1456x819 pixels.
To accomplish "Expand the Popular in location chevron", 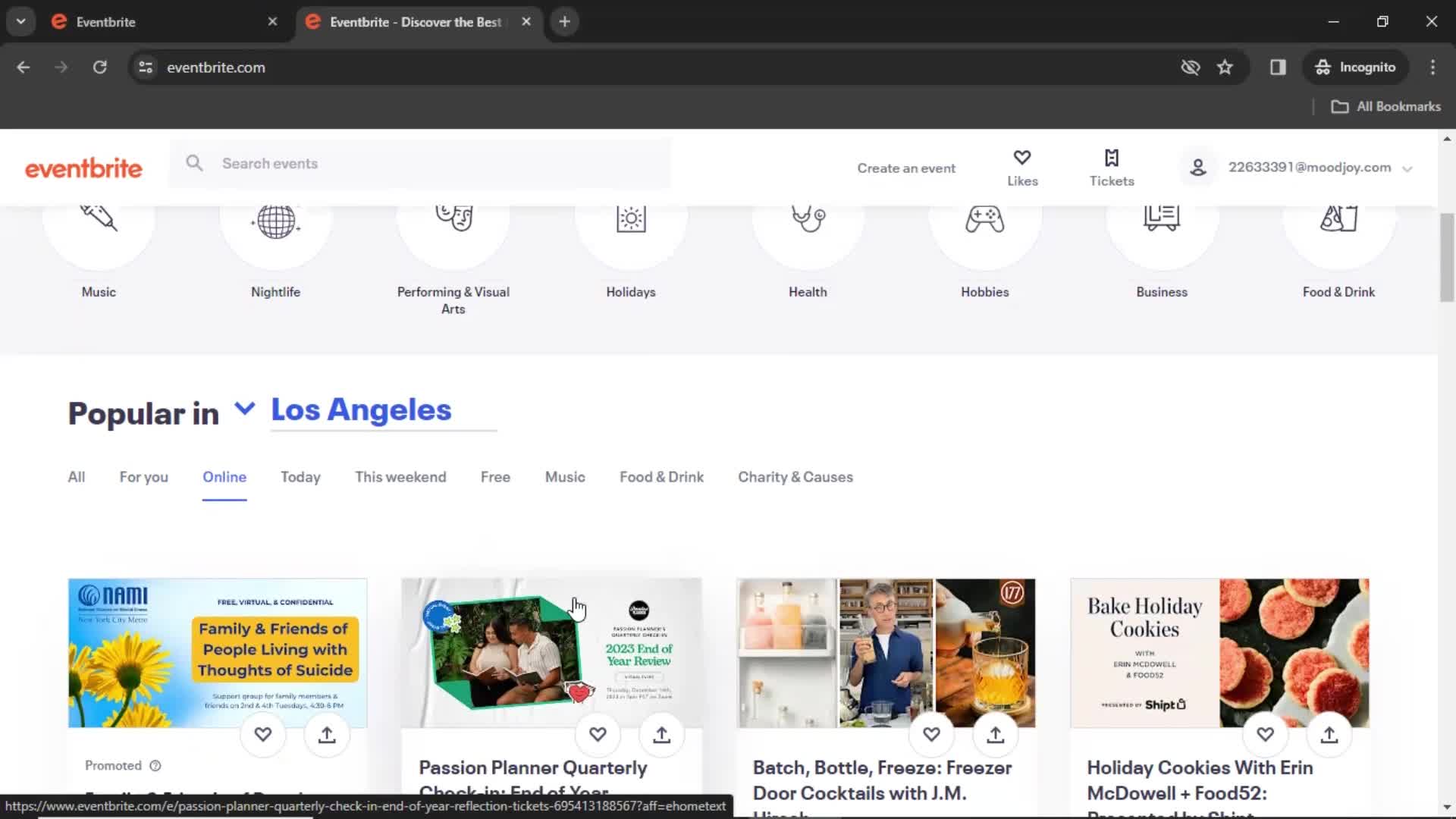I will (244, 409).
